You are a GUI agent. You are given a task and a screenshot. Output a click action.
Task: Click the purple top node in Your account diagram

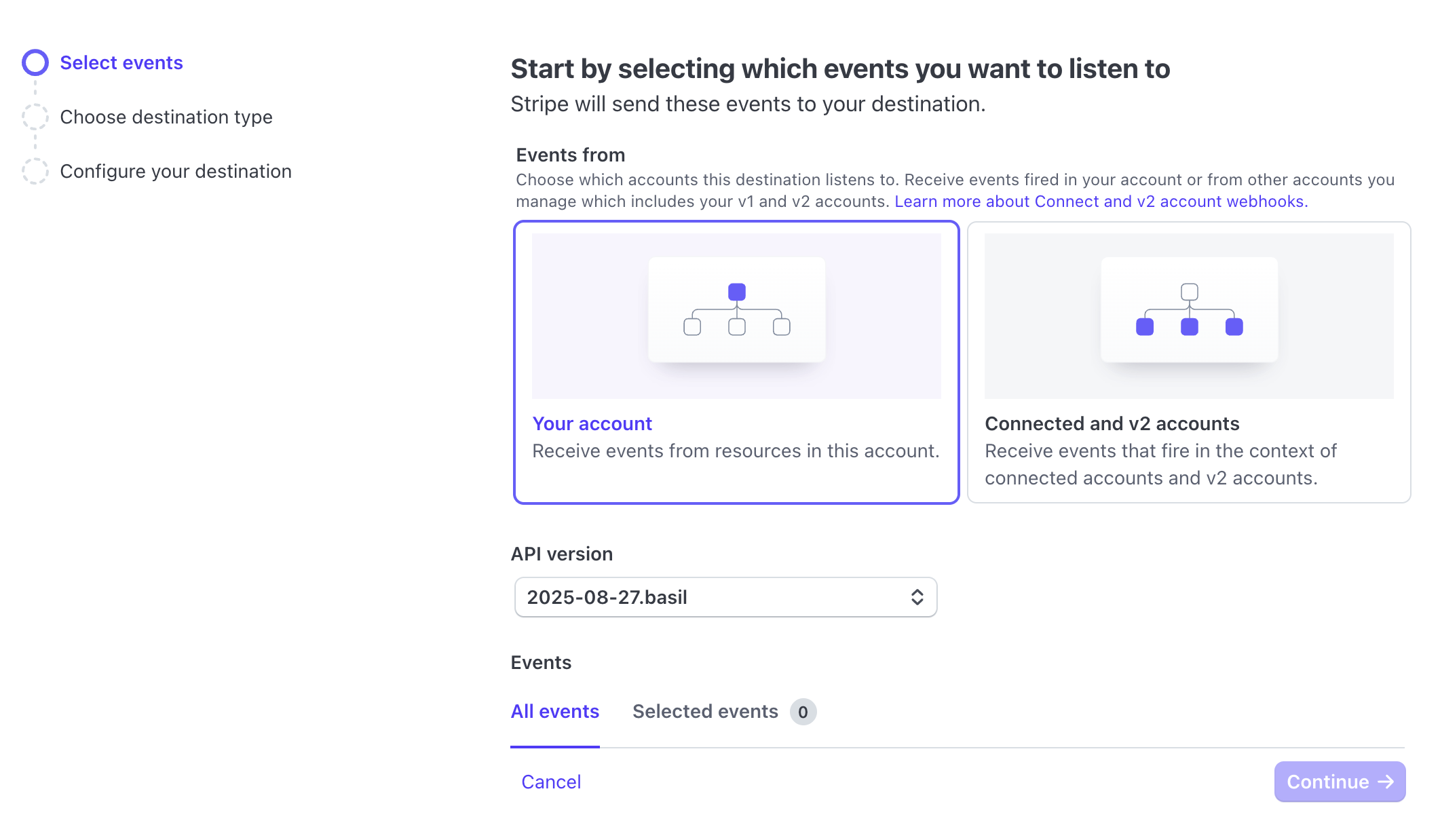pyautogui.click(x=737, y=292)
